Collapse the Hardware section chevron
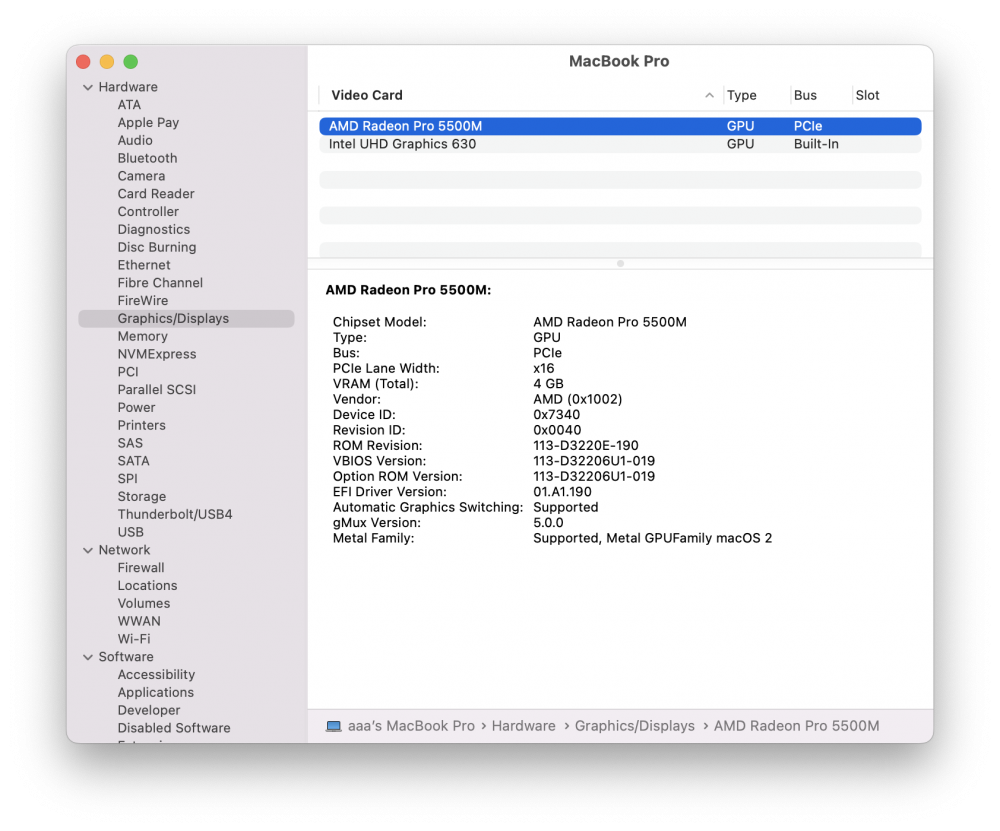This screenshot has height=831, width=1000. [88, 87]
